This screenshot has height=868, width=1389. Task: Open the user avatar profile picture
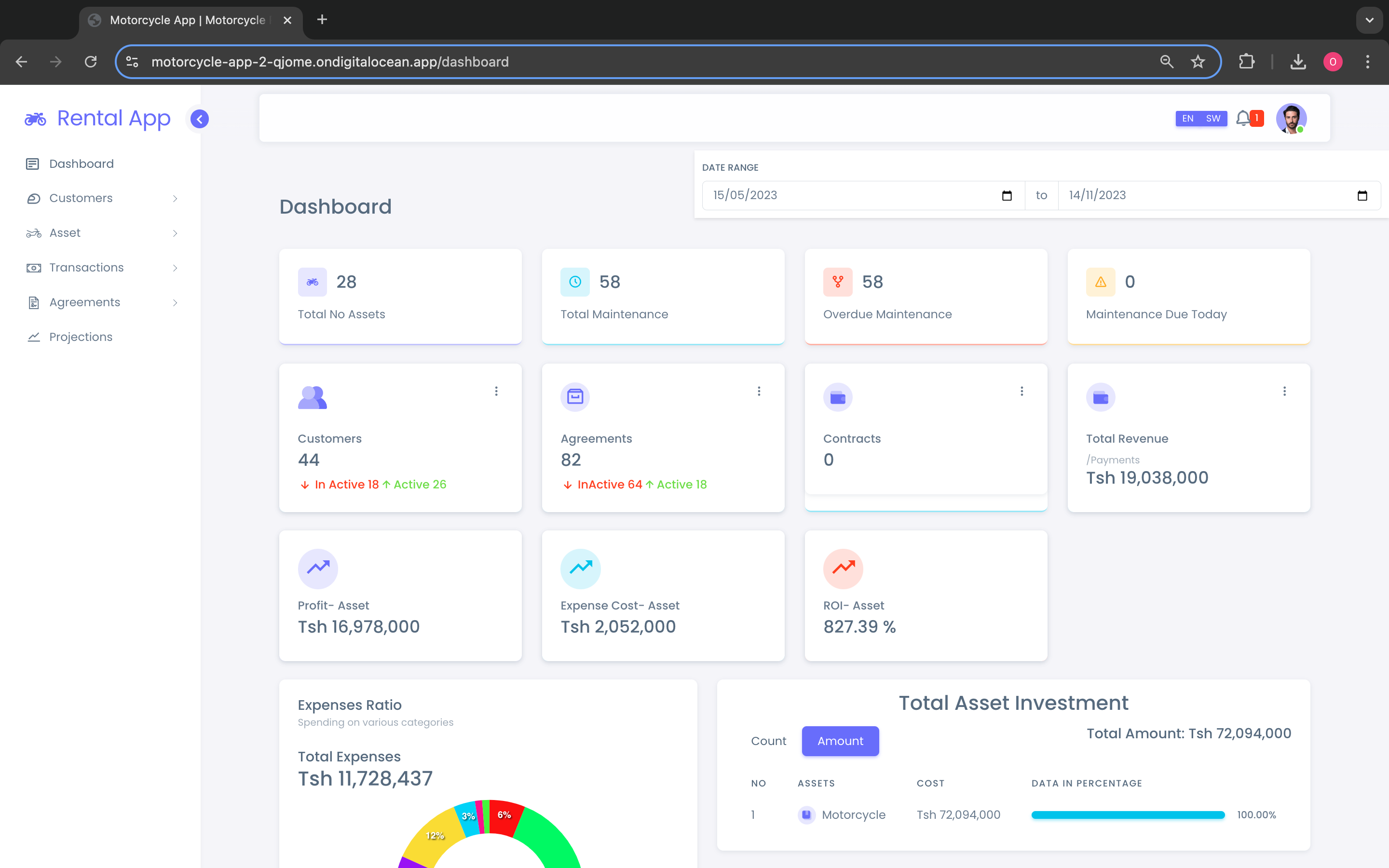pos(1291,118)
